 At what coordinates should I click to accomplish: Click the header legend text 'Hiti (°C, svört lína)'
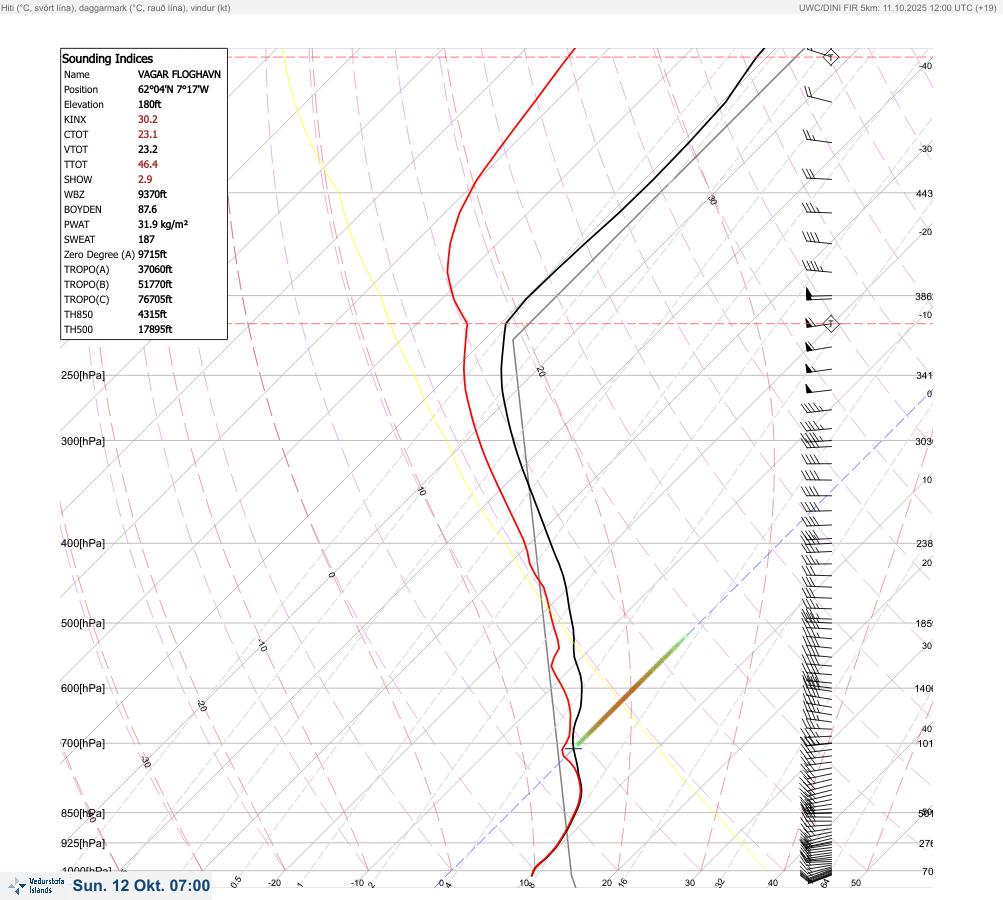point(37,8)
